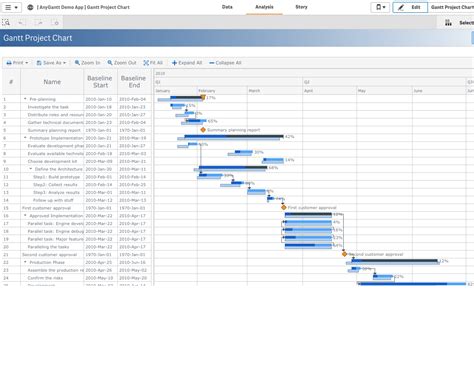The image size is (474, 379).
Task: Open the selections tool grid icon
Action: [448, 23]
